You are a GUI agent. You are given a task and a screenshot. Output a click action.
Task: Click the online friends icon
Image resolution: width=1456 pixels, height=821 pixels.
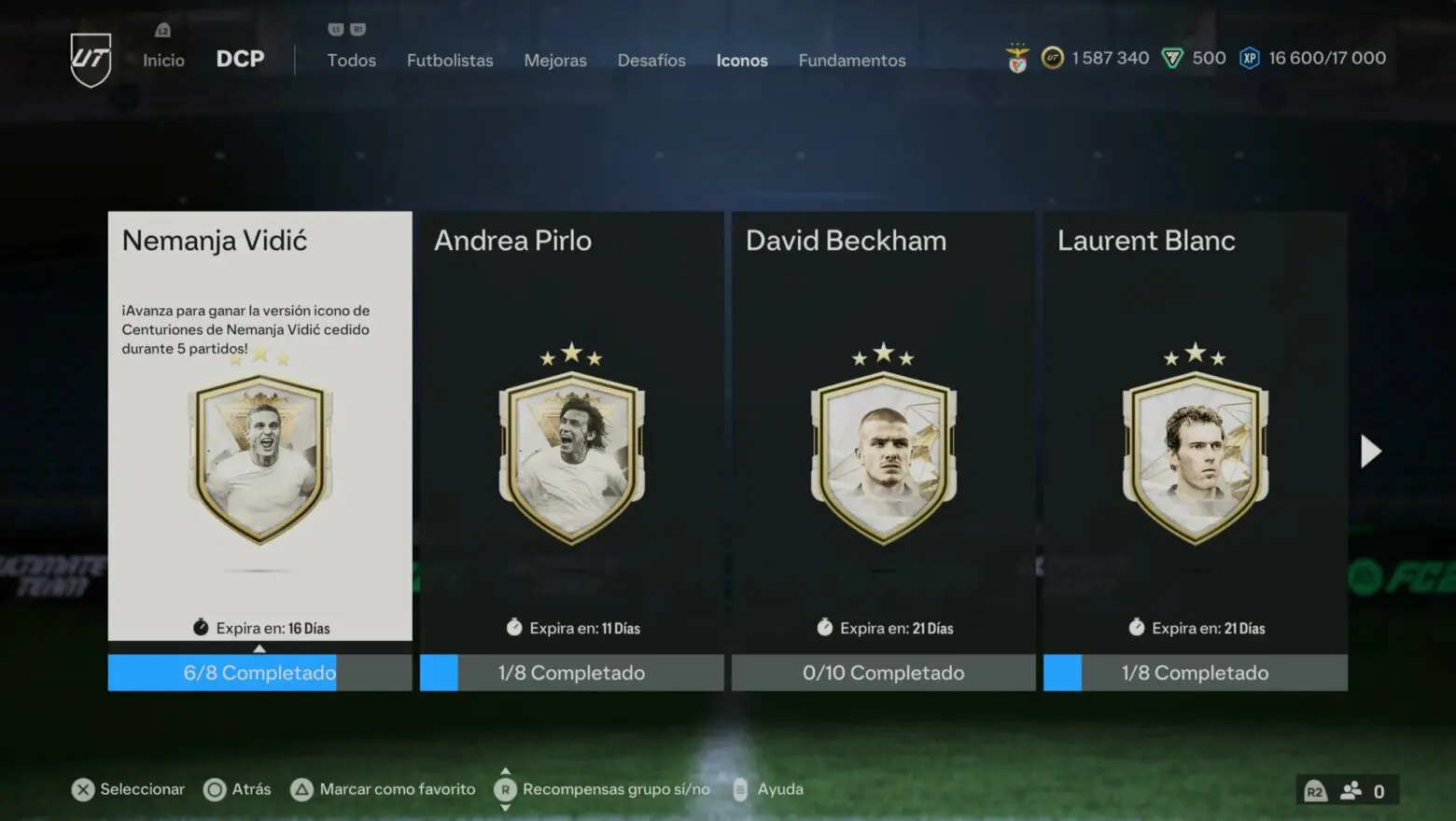click(x=1351, y=791)
